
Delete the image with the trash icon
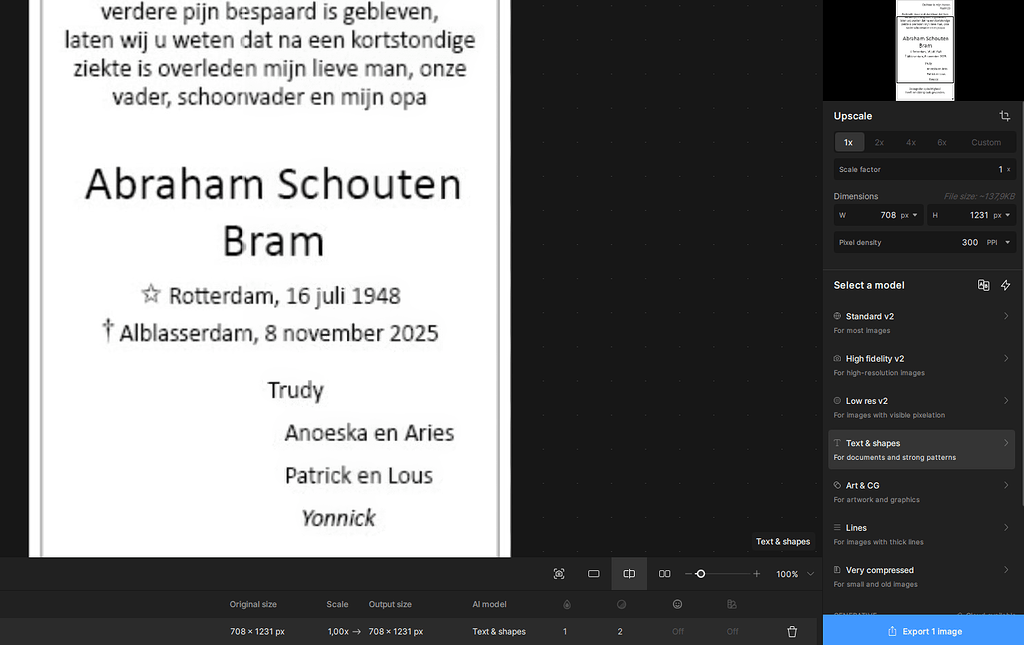(x=792, y=632)
